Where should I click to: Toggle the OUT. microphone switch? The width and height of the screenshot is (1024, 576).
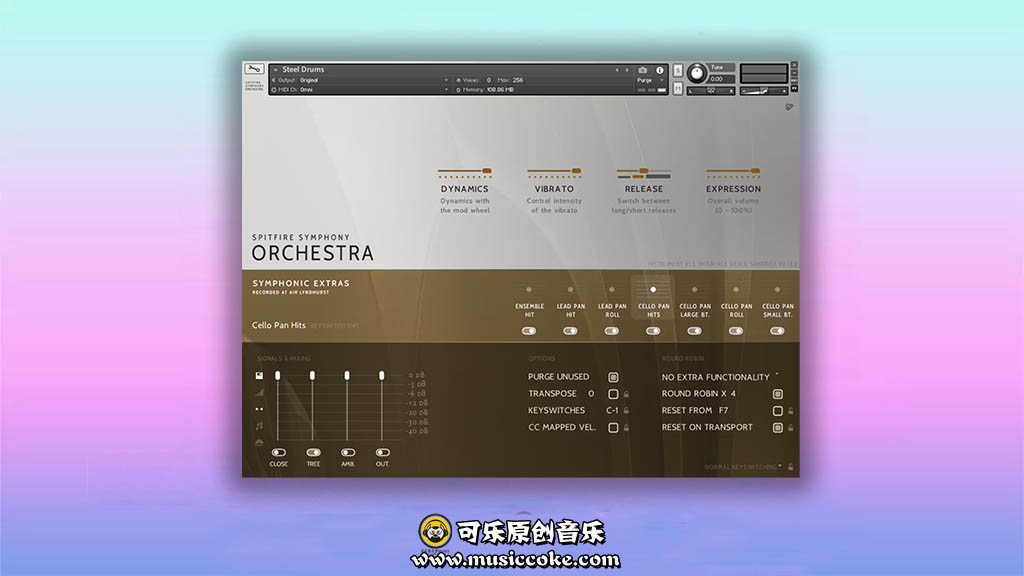383,453
